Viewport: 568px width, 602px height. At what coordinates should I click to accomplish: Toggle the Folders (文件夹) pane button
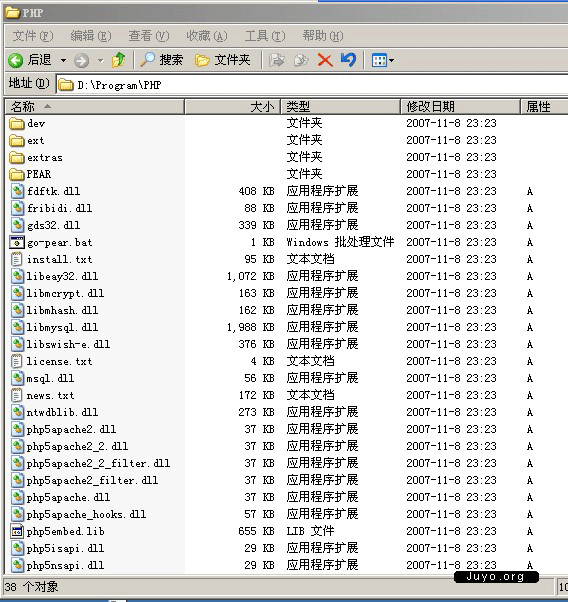[x=222, y=60]
